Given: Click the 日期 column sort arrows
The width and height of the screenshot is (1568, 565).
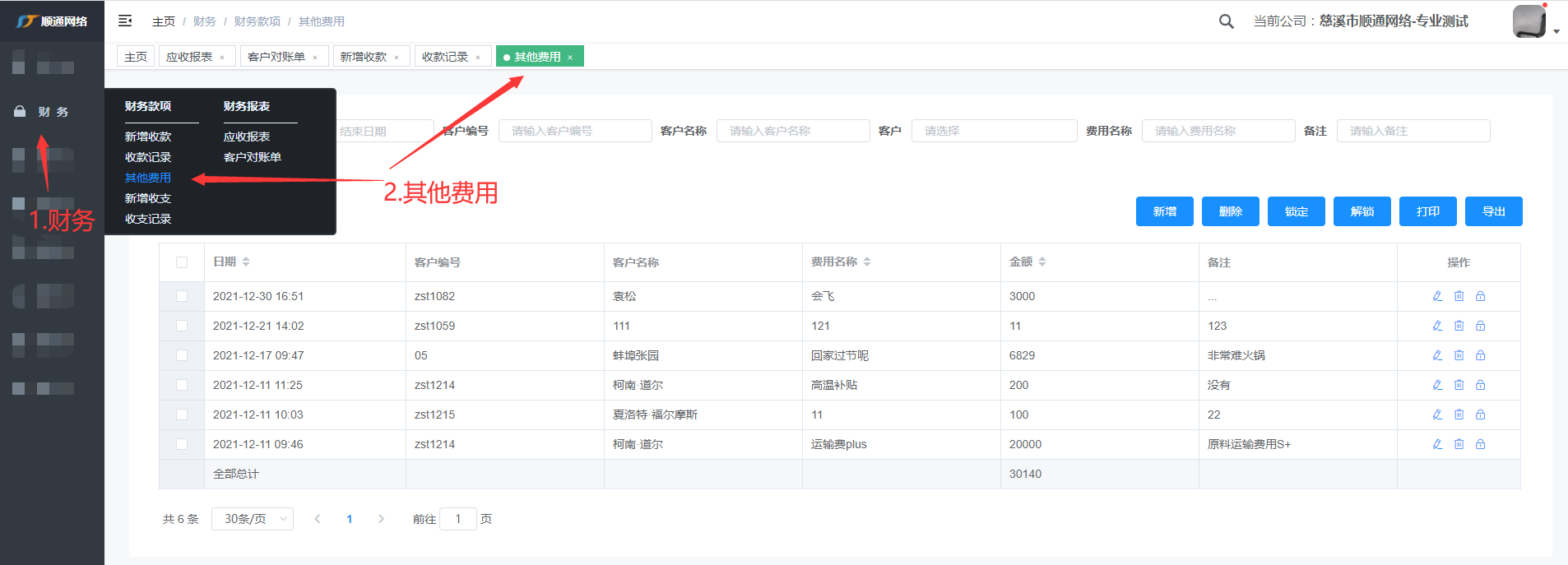Looking at the screenshot, I should [x=246, y=262].
